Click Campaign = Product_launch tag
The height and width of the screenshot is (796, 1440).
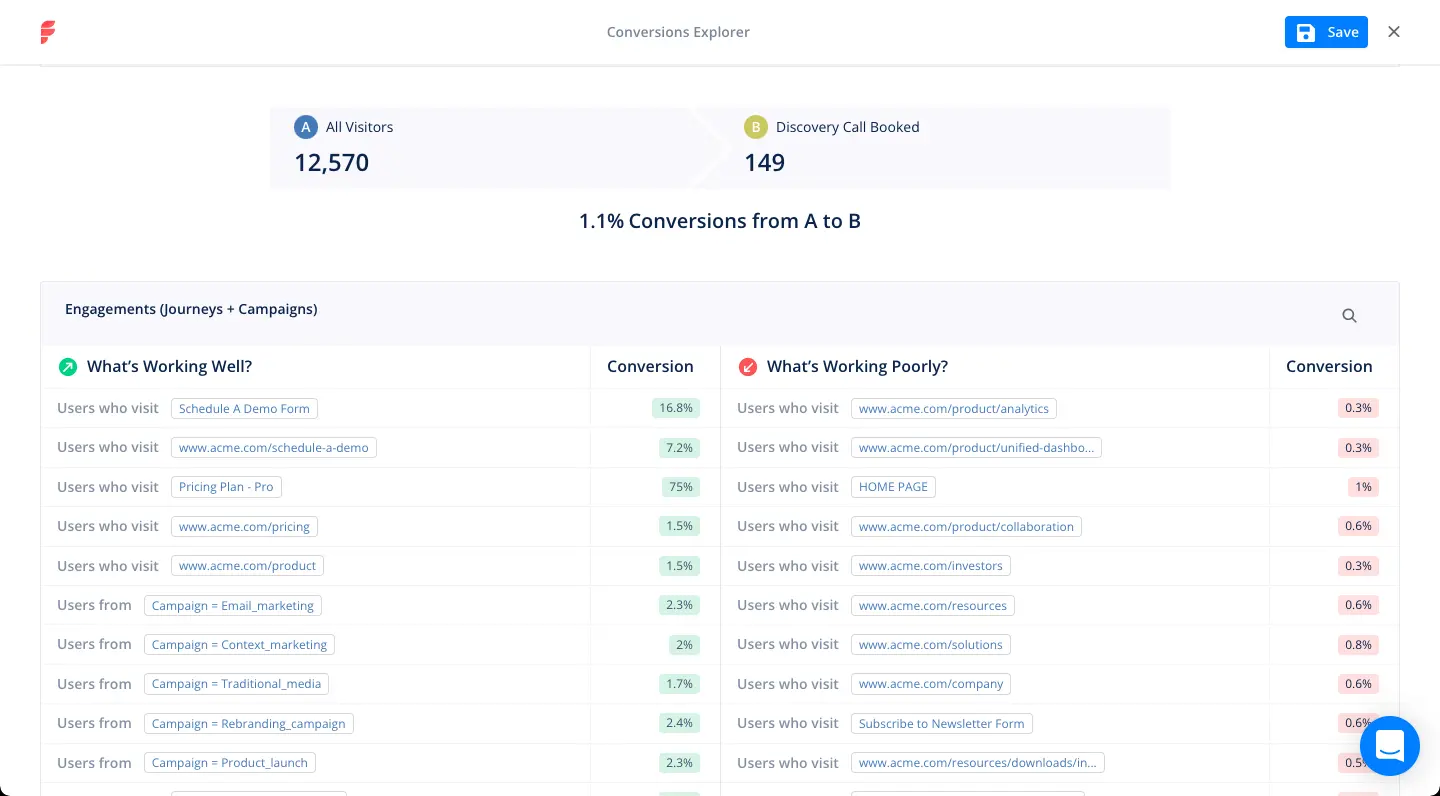tap(230, 763)
